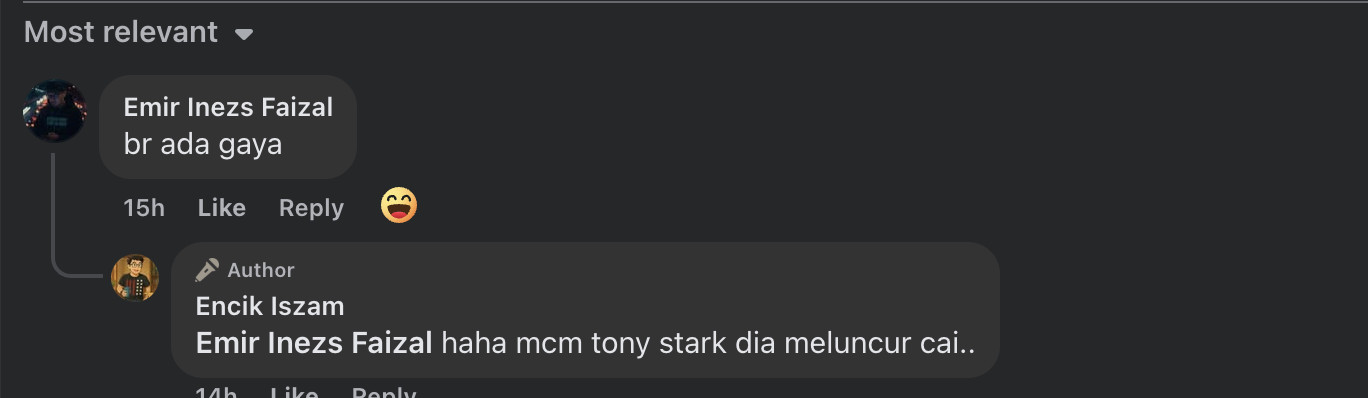Click the Author label above Encik Iszam
The height and width of the screenshot is (398, 1368).
(x=261, y=270)
